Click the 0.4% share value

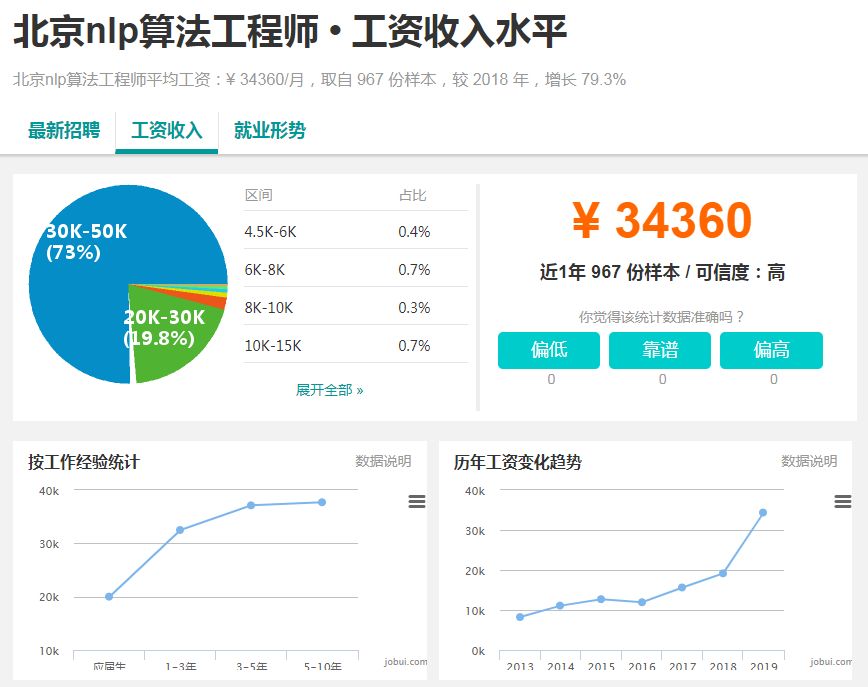[x=414, y=232]
